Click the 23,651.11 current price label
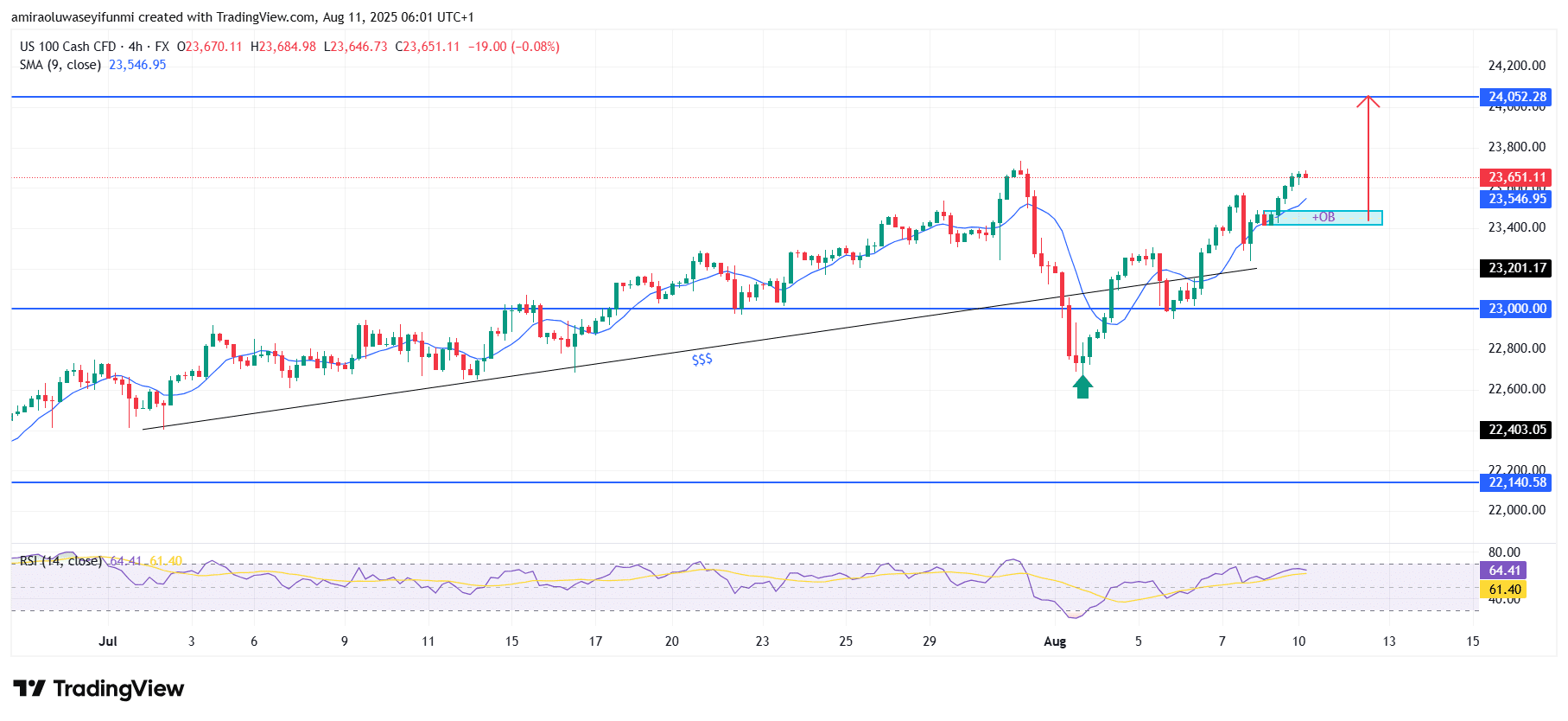This screenshot has width=1568, height=721. pyautogui.click(x=1517, y=177)
